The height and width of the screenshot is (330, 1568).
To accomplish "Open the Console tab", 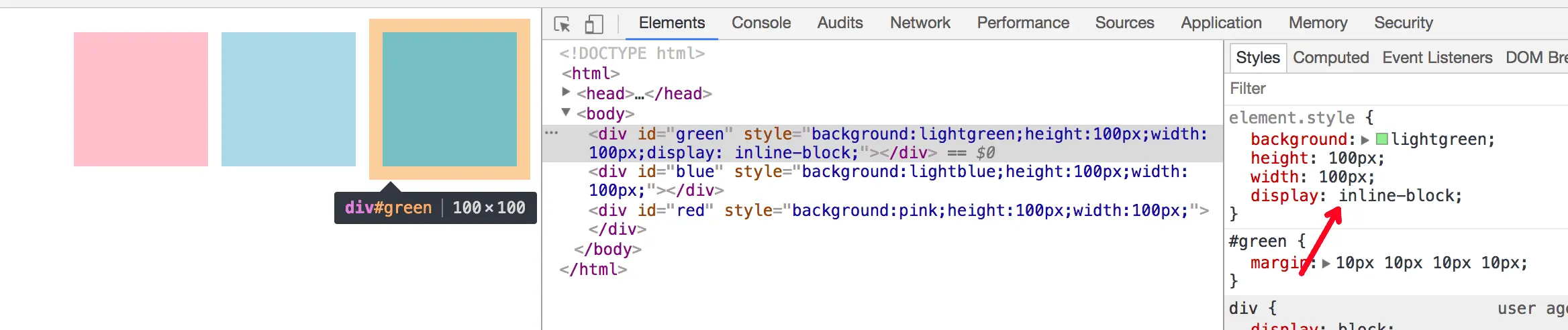I will pyautogui.click(x=761, y=23).
